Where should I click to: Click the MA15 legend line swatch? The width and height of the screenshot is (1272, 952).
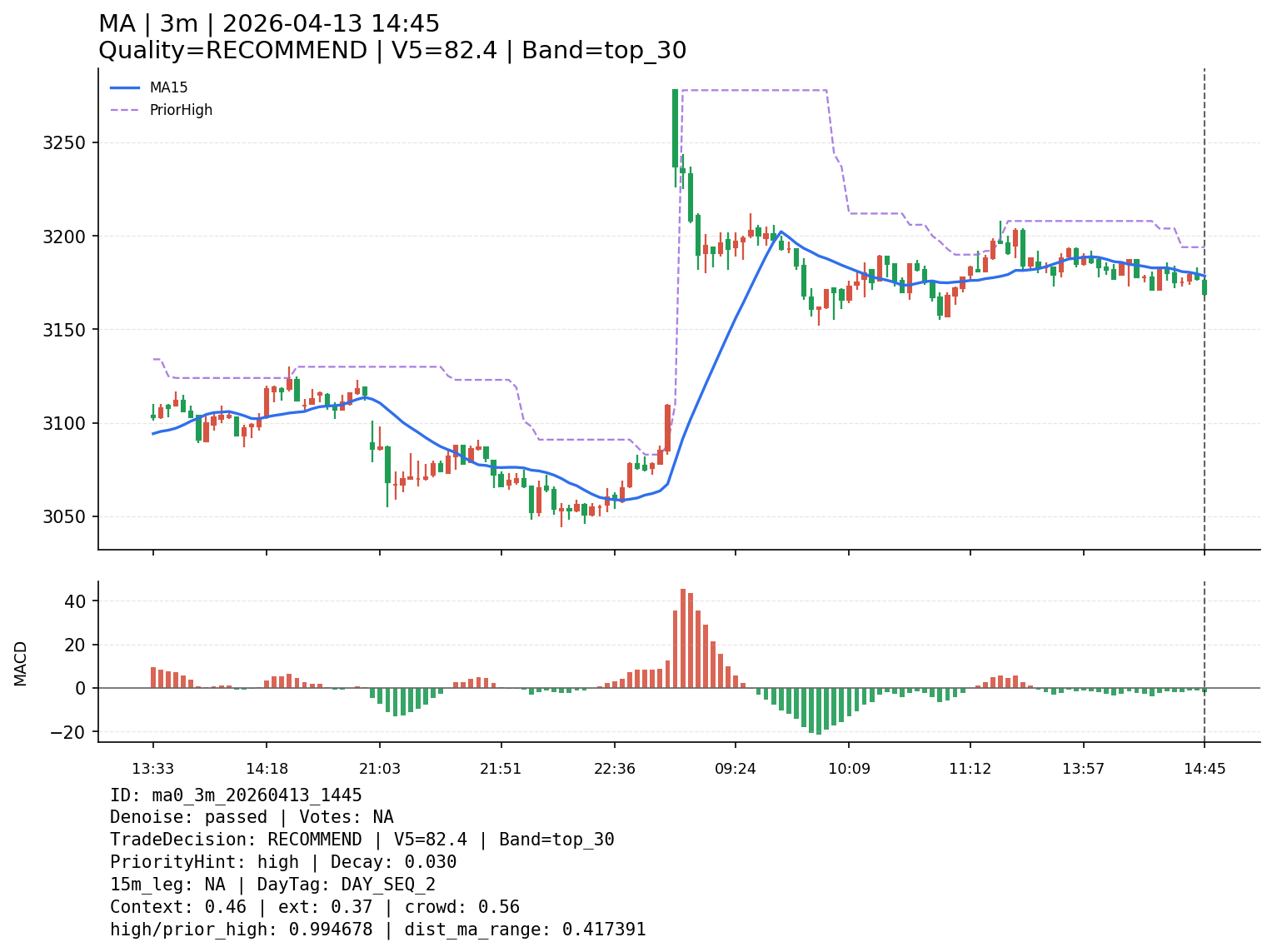pyautogui.click(x=125, y=87)
